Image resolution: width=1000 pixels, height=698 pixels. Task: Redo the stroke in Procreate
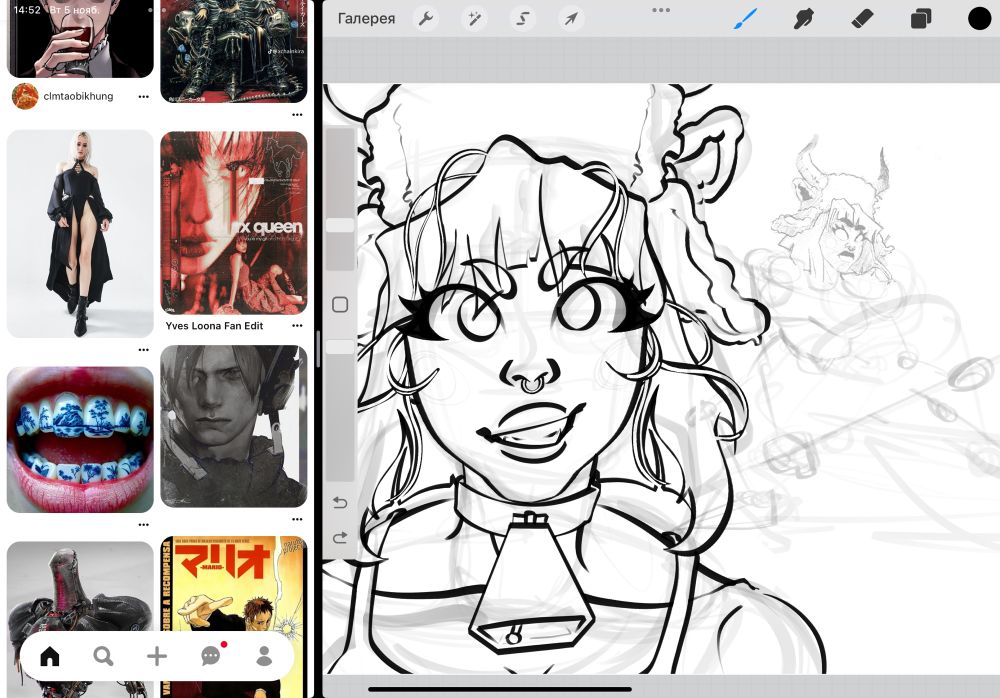(x=340, y=538)
